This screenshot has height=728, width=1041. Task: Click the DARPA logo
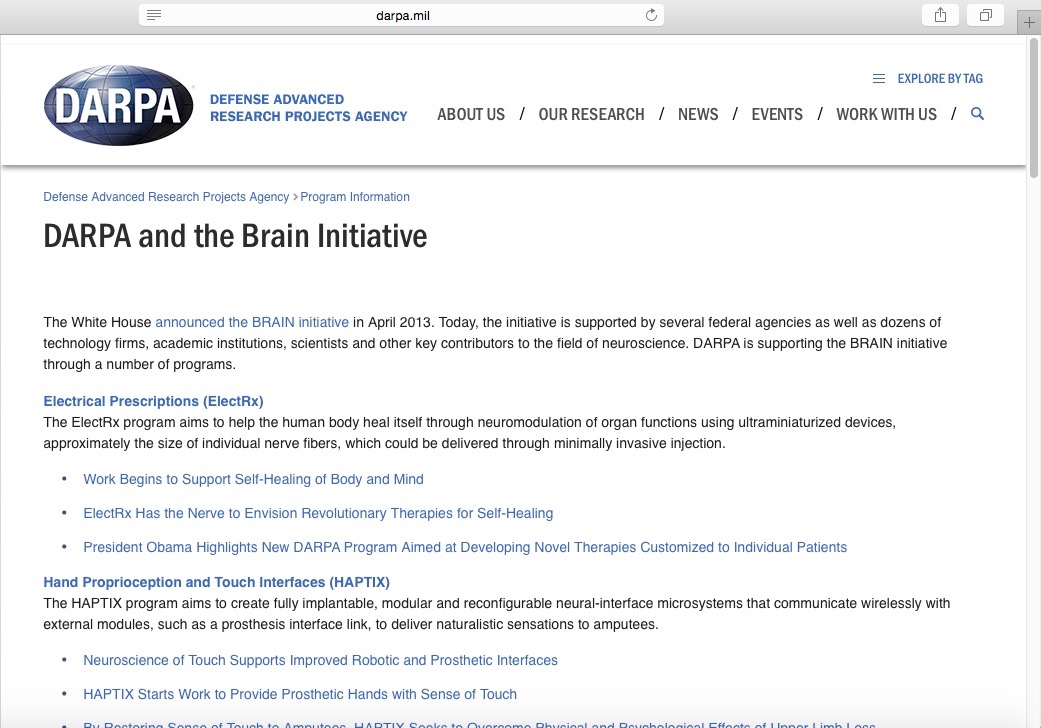[x=119, y=105]
